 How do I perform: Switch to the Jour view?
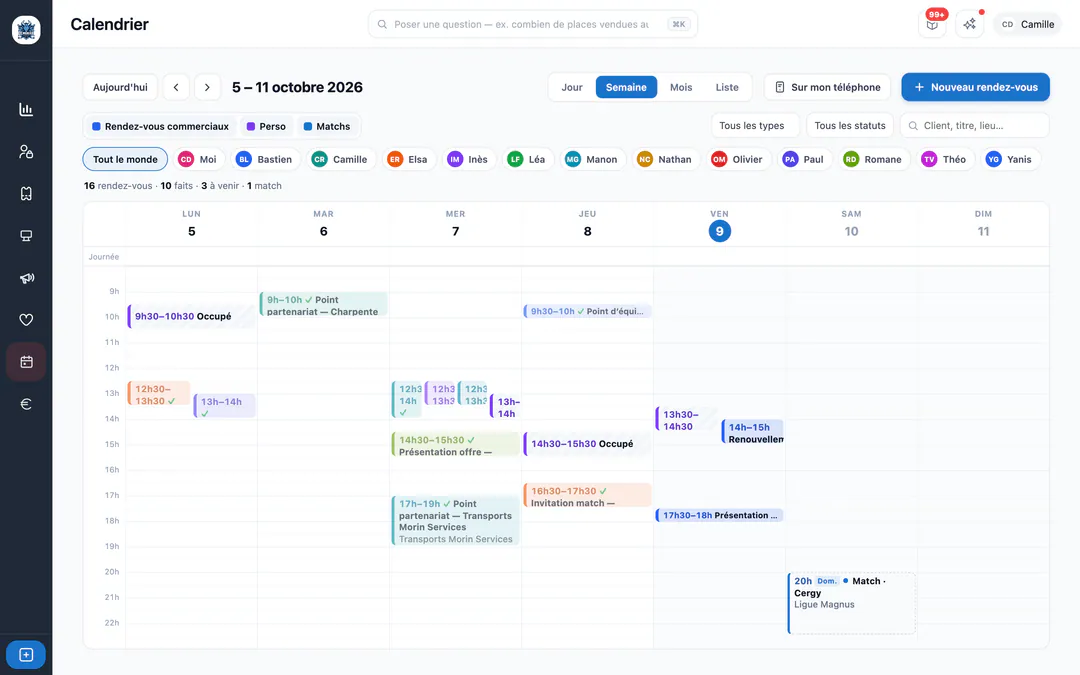(572, 87)
